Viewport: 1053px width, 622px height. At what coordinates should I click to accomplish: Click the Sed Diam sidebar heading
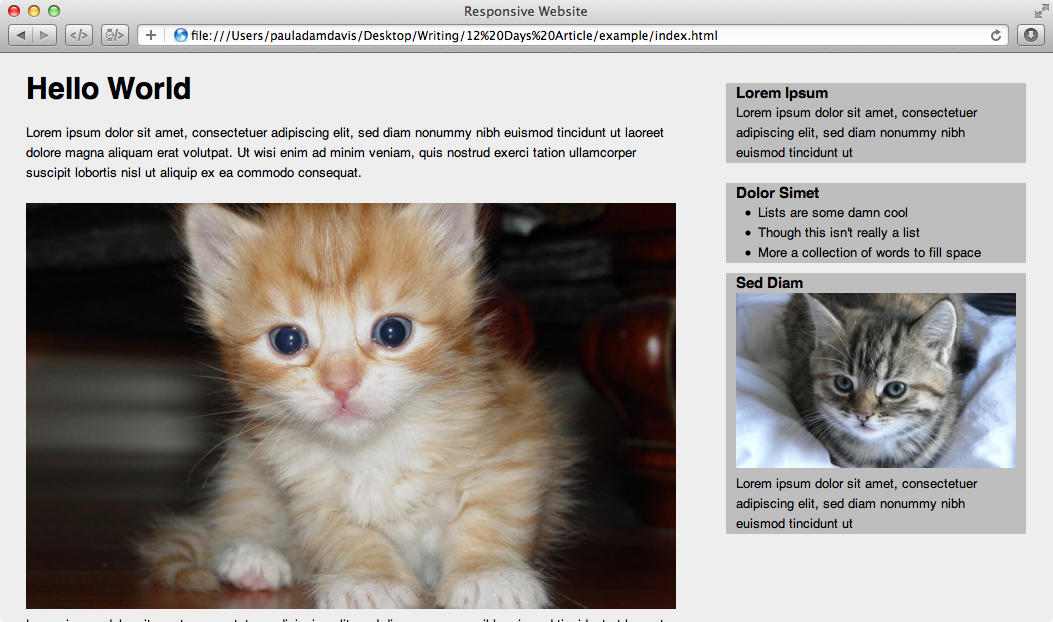point(769,283)
